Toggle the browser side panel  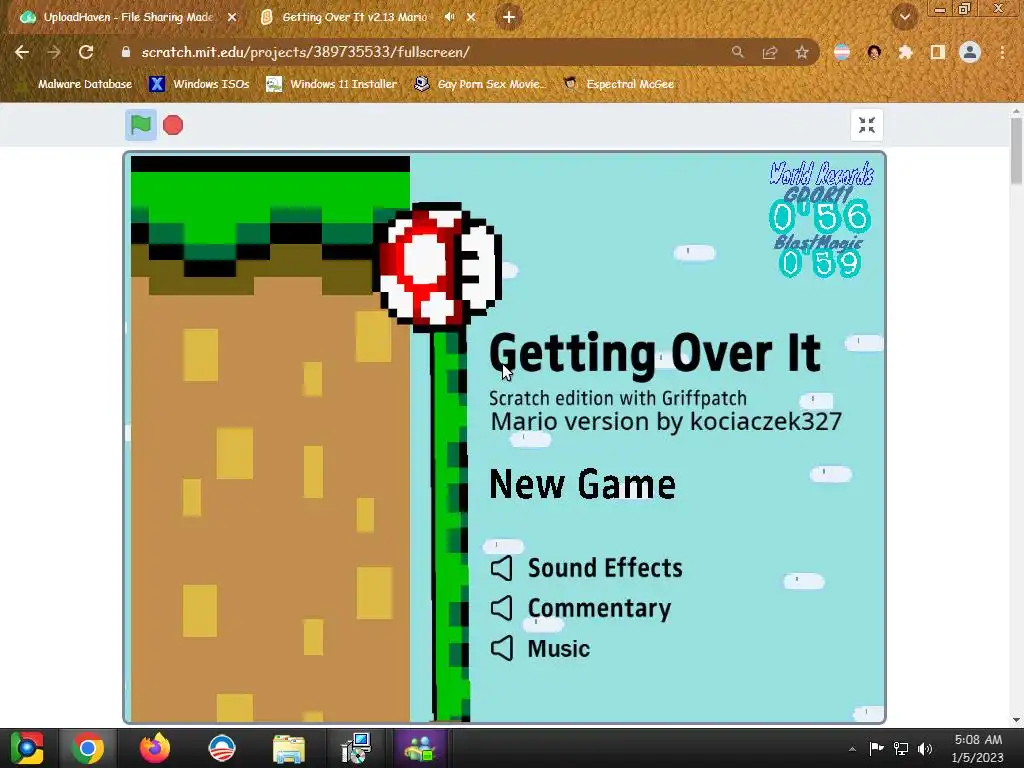(x=938, y=52)
